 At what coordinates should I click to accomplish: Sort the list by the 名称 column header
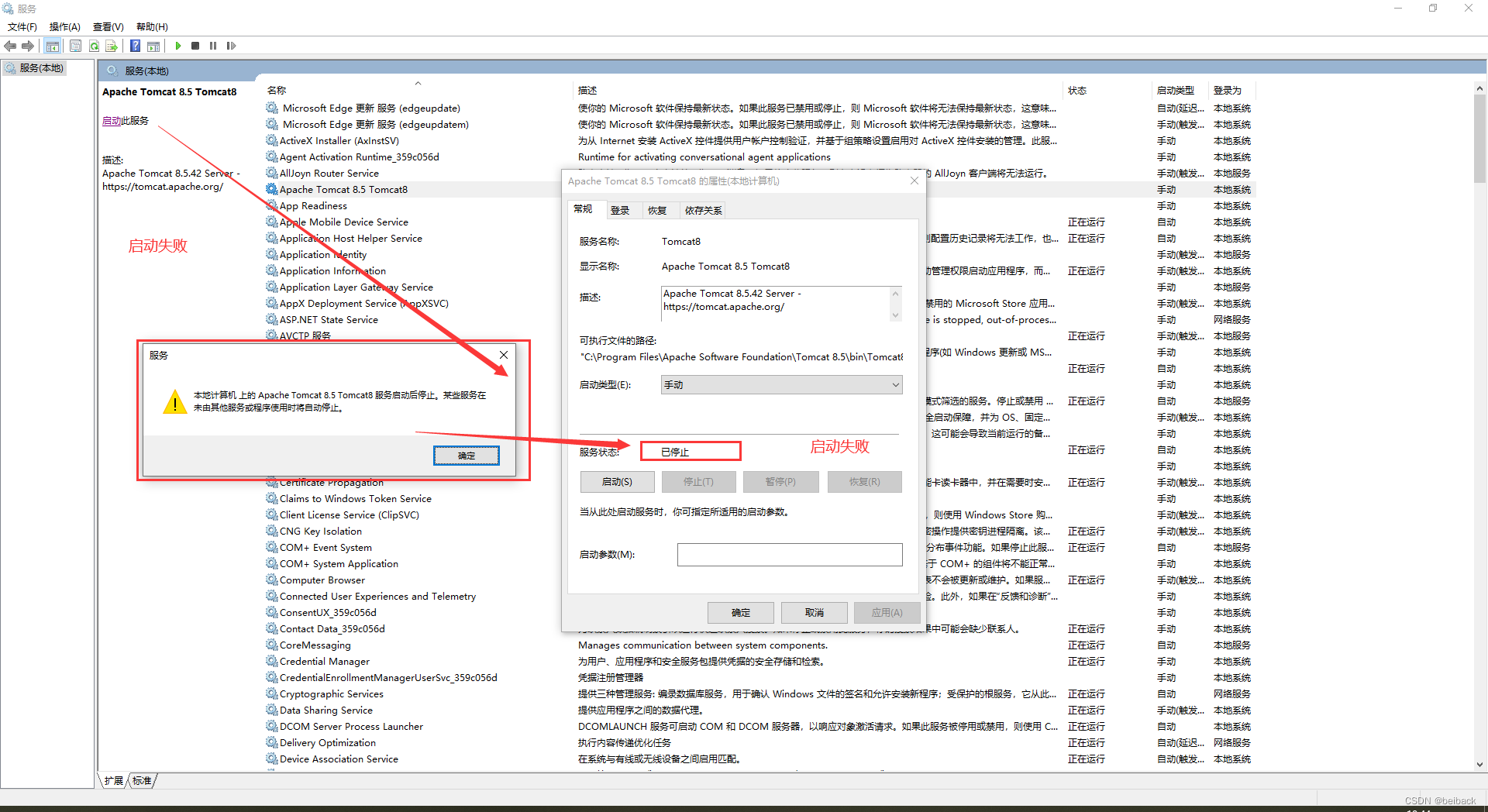pyautogui.click(x=418, y=90)
